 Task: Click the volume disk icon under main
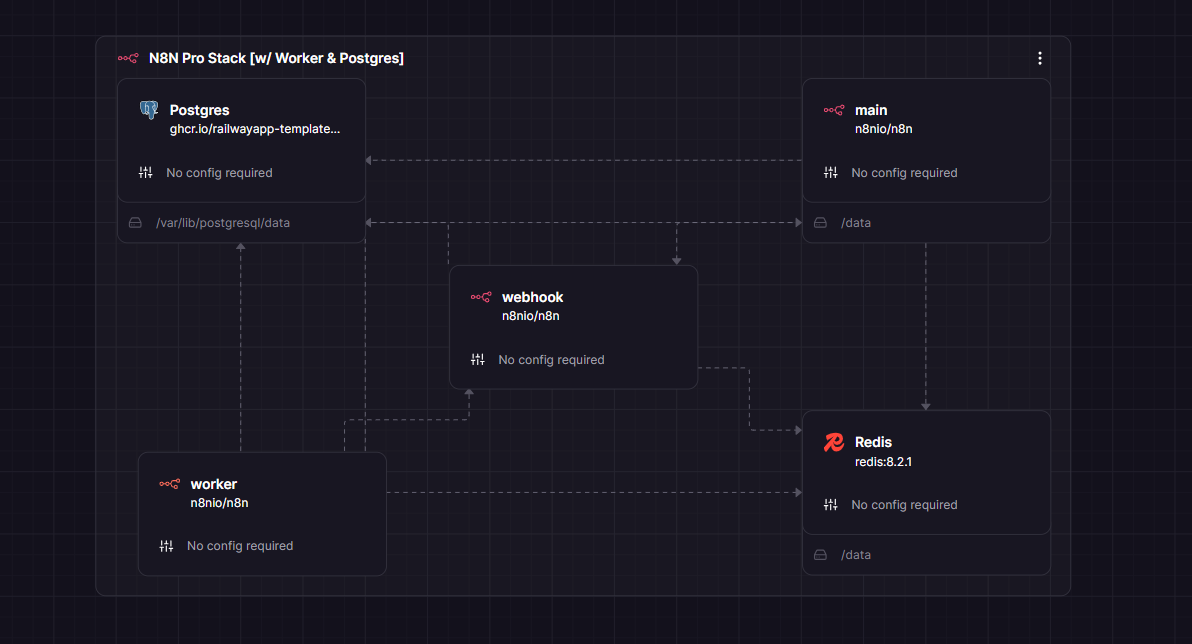(x=820, y=223)
